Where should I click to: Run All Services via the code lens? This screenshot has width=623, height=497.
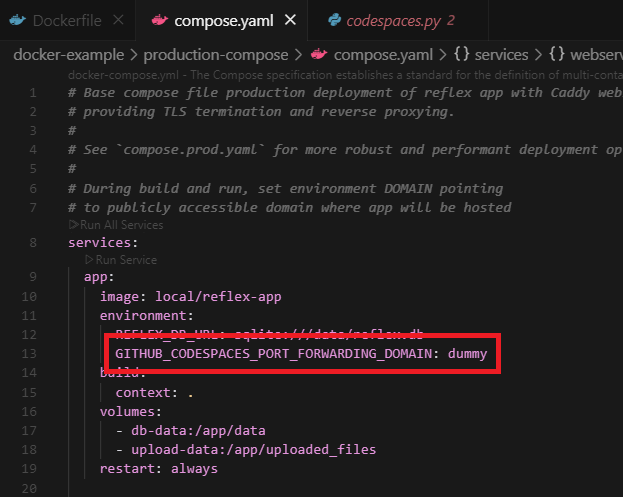(x=119, y=225)
